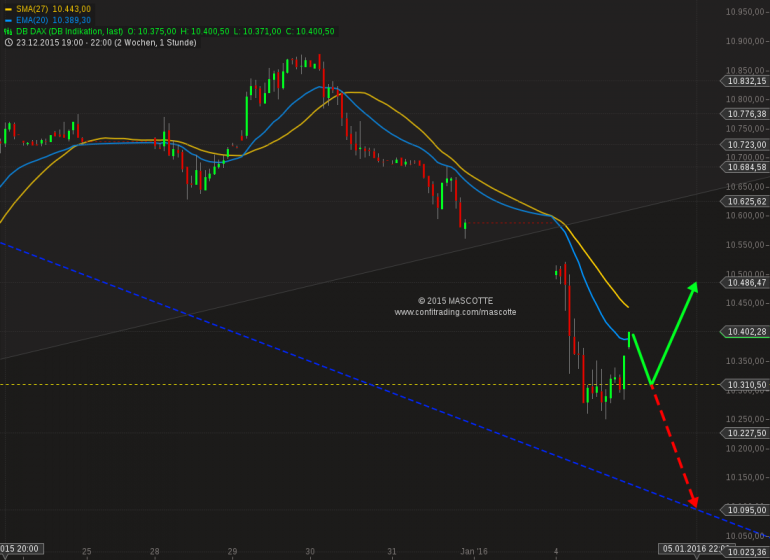
Task: Click the 4 date label on time axis
Action: [x=556, y=552]
